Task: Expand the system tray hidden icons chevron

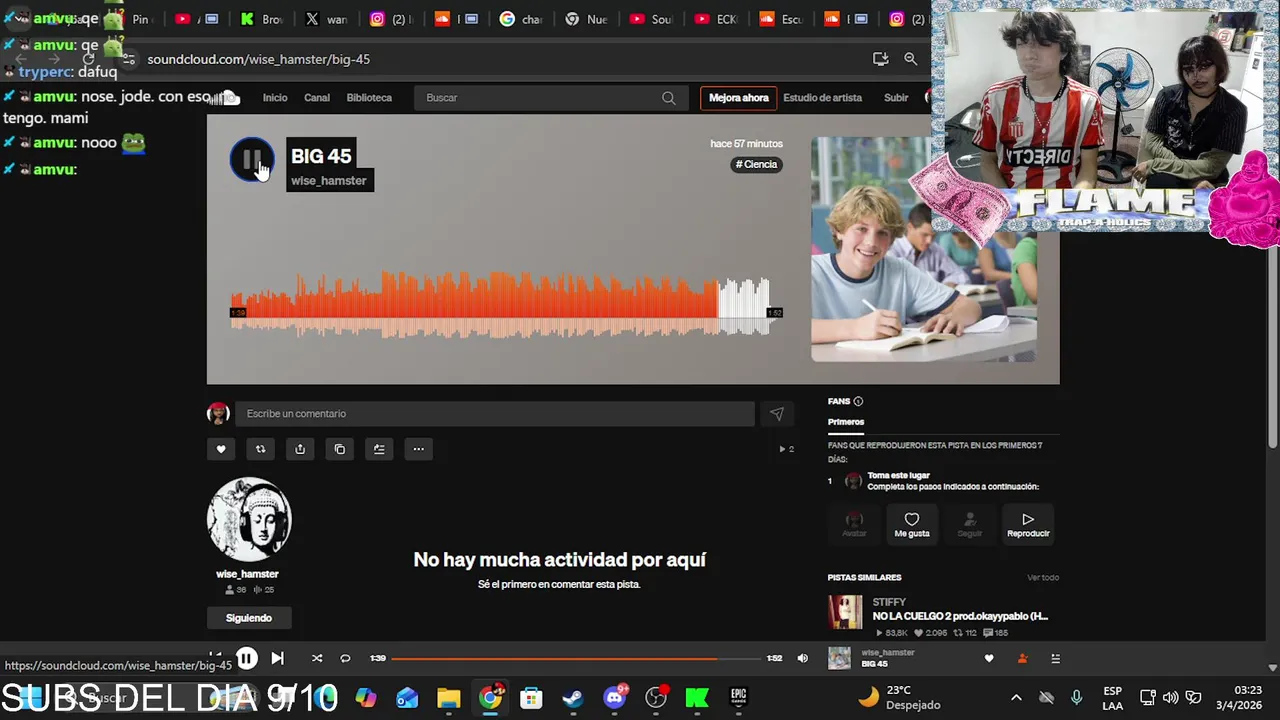Action: pos(1016,697)
